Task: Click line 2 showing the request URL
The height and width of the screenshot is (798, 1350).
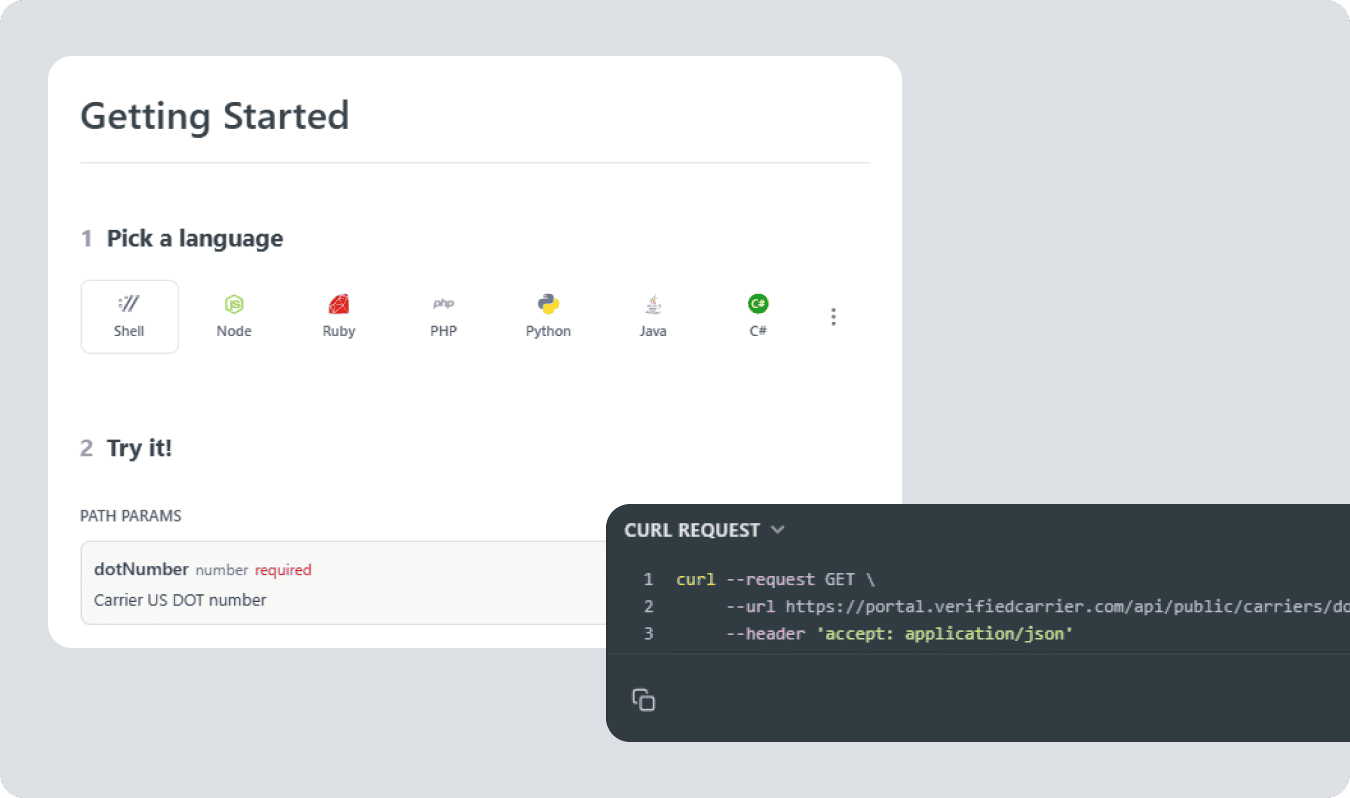Action: point(900,606)
